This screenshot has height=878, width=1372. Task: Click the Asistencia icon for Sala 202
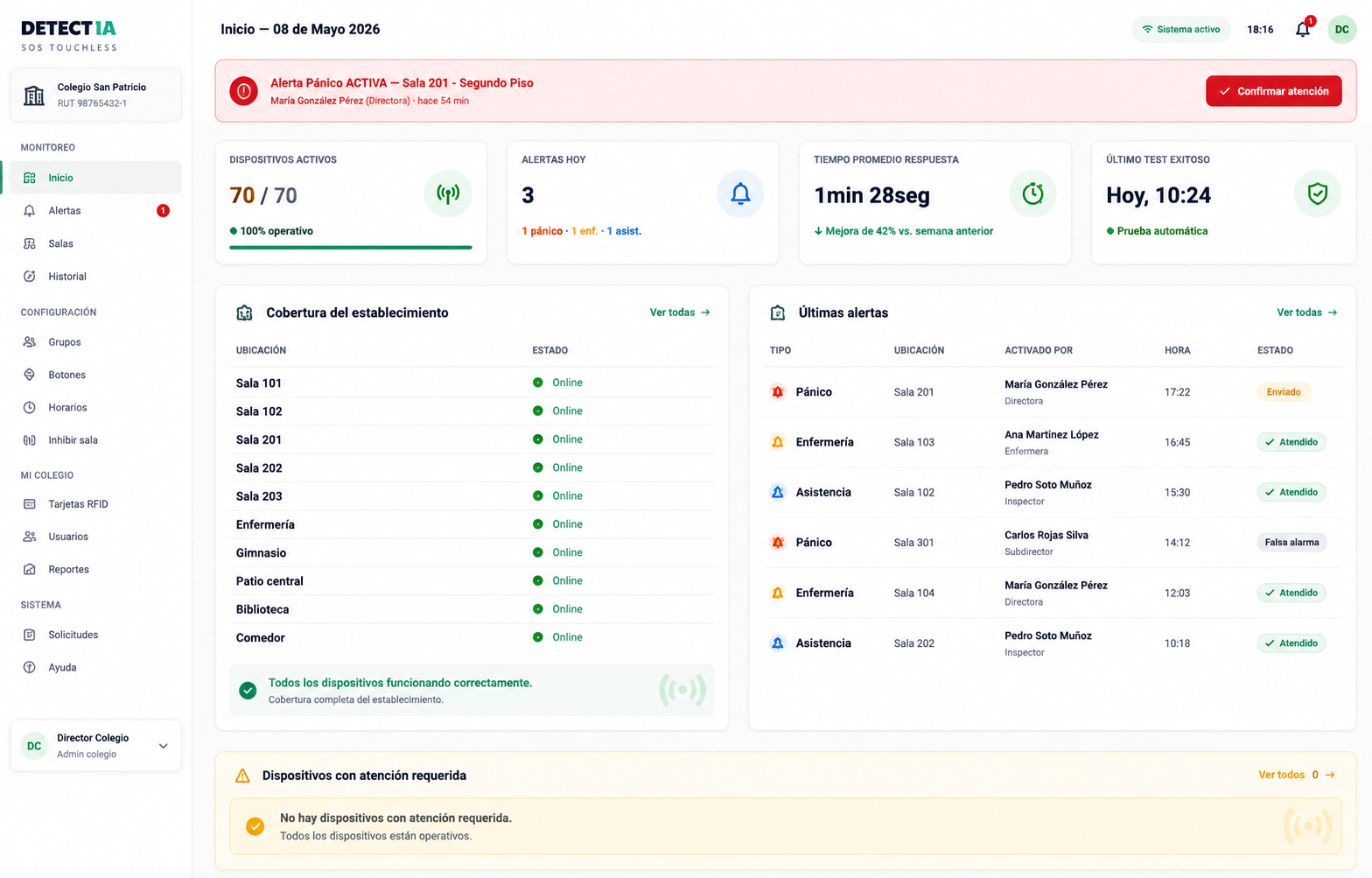pyautogui.click(x=777, y=643)
